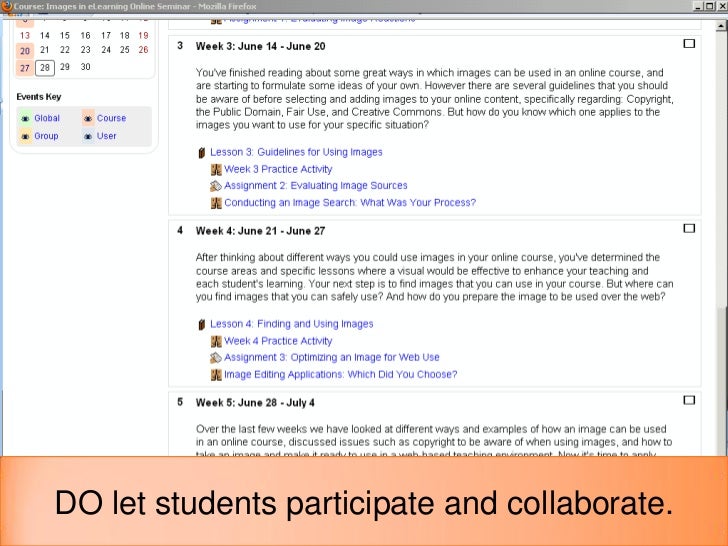Open Week 4 Practice Activity link

(278, 341)
